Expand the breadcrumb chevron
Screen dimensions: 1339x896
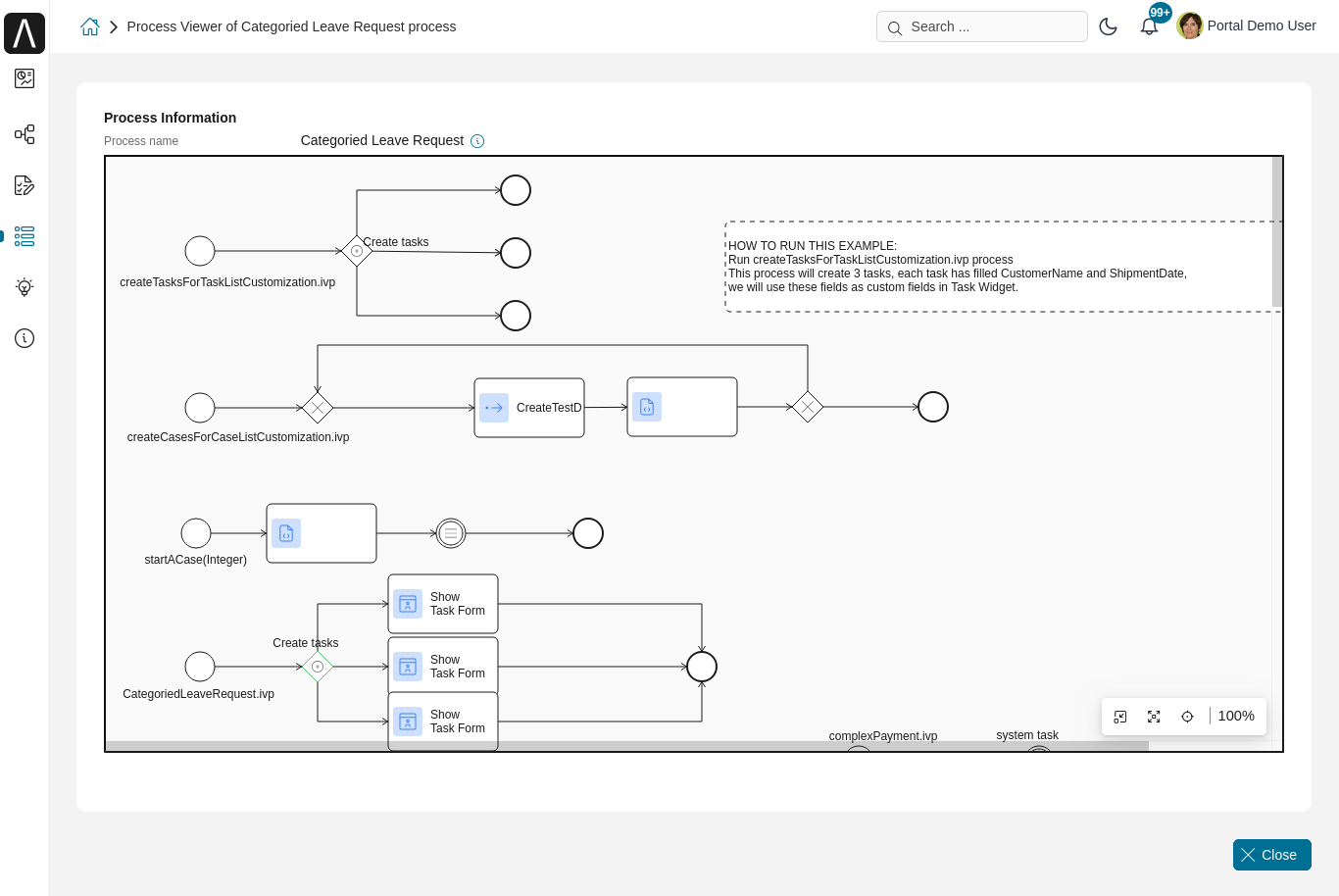(114, 26)
